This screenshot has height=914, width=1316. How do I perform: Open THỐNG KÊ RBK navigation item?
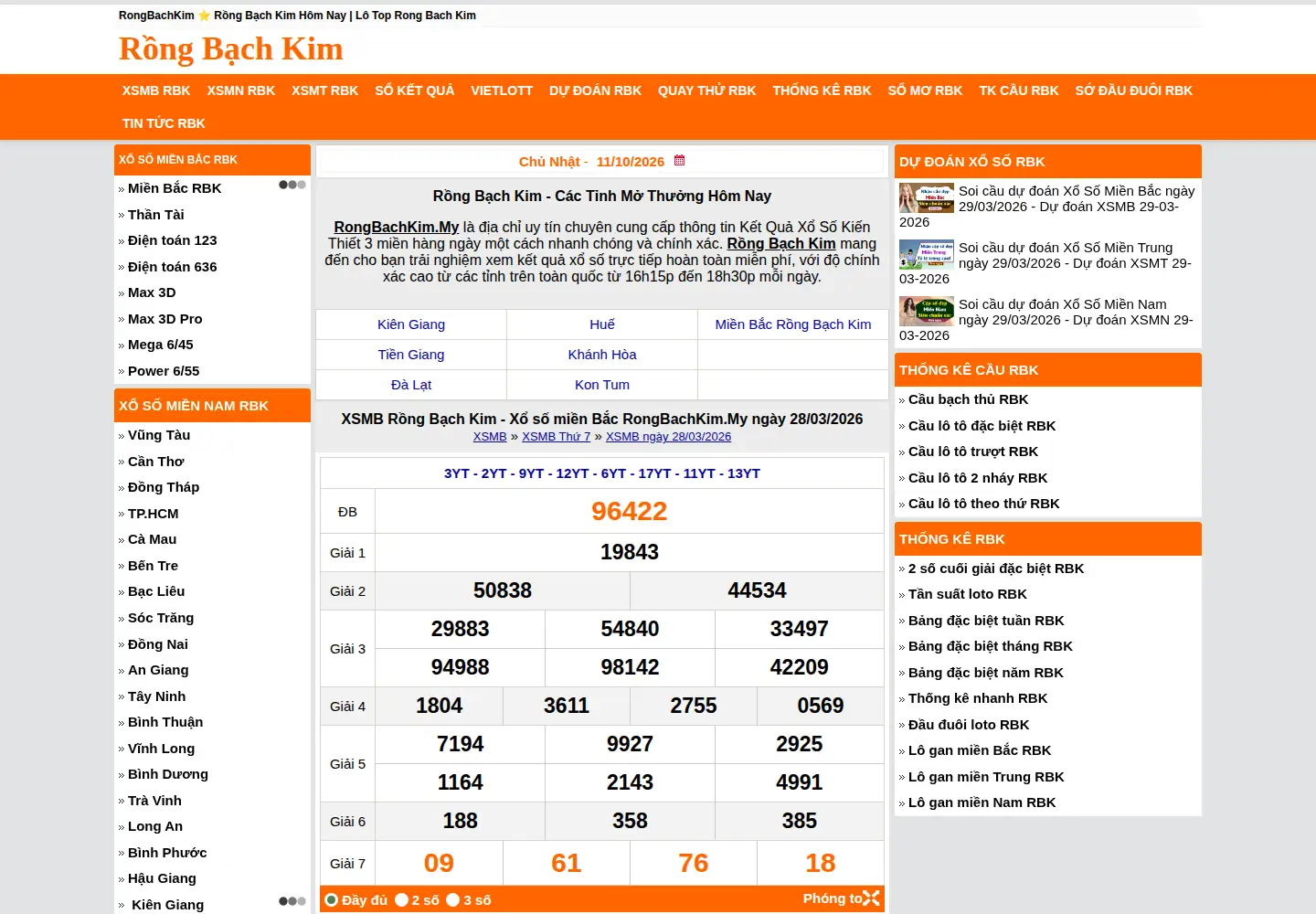click(822, 90)
